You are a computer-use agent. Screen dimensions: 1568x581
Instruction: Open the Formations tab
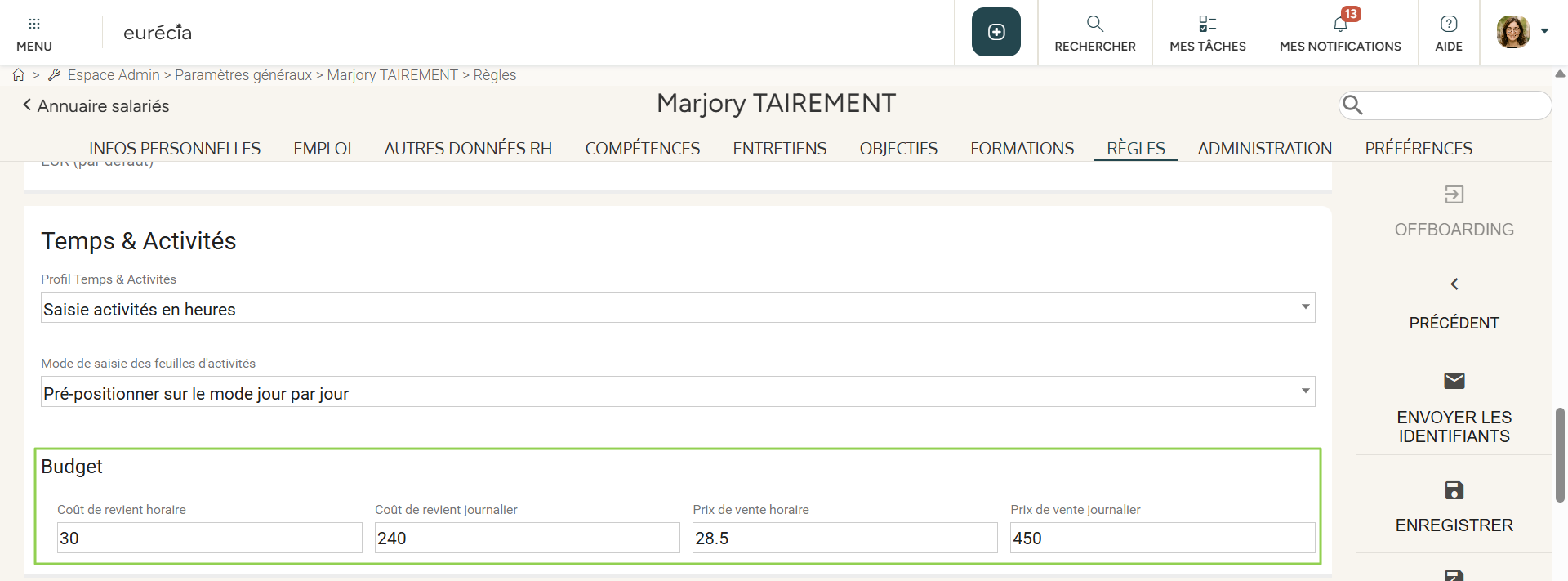tap(1022, 149)
